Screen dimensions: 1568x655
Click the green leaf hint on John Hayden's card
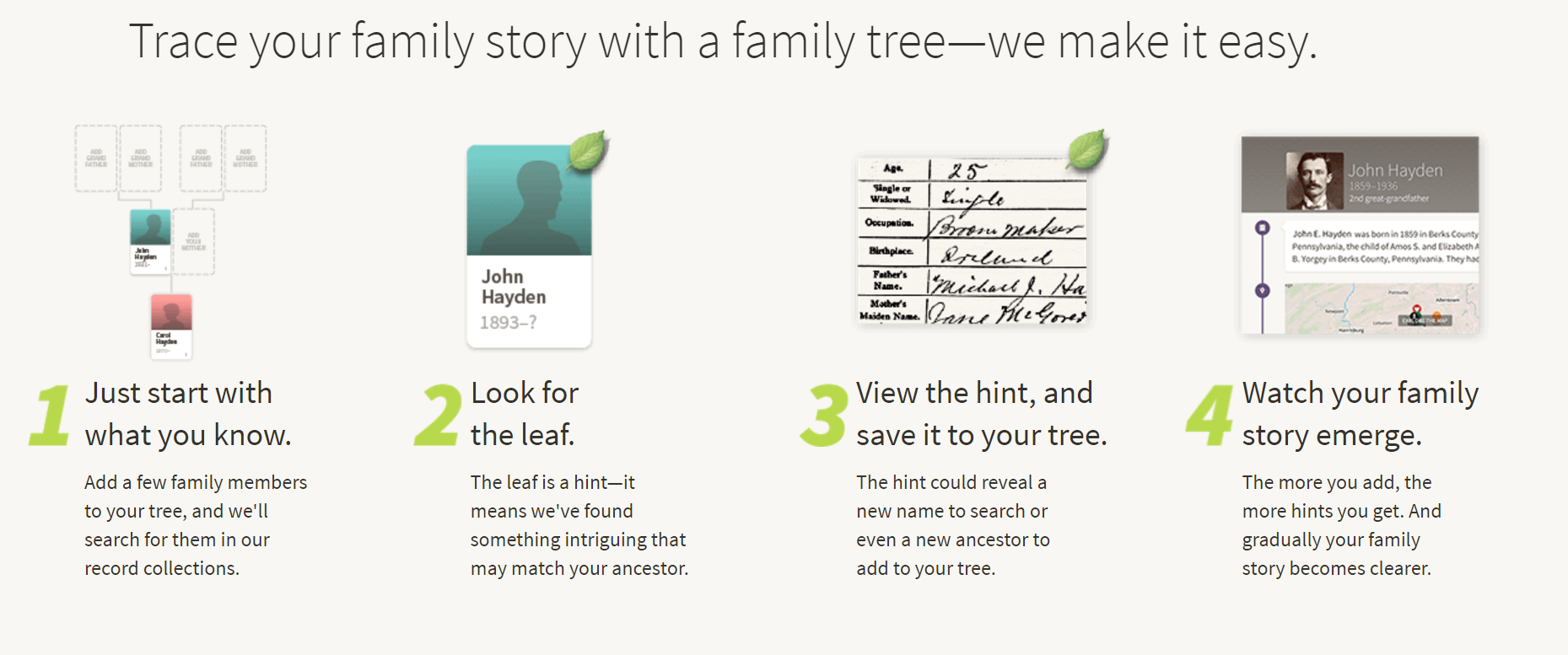pyautogui.click(x=587, y=152)
